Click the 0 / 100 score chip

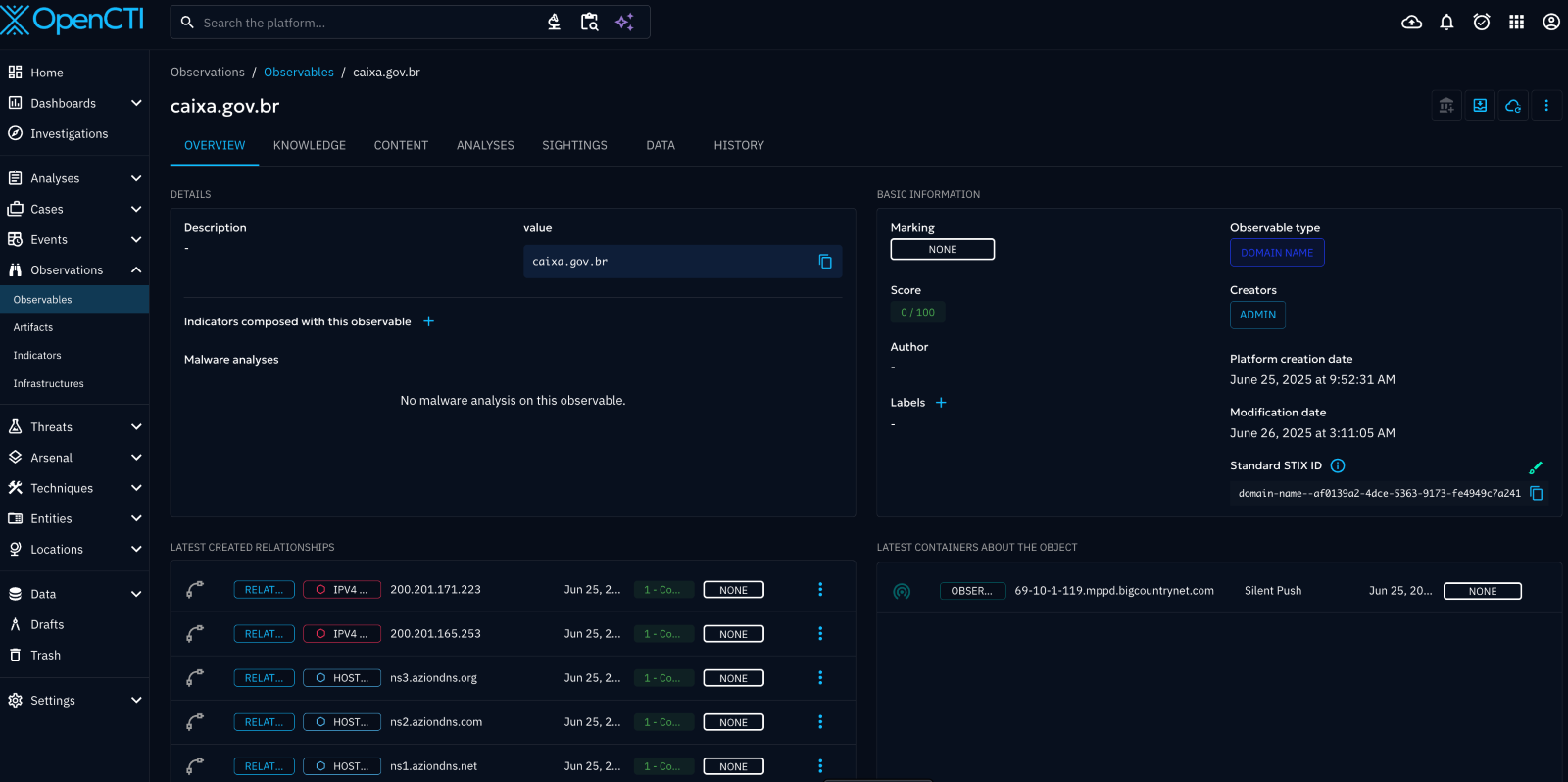click(917, 313)
